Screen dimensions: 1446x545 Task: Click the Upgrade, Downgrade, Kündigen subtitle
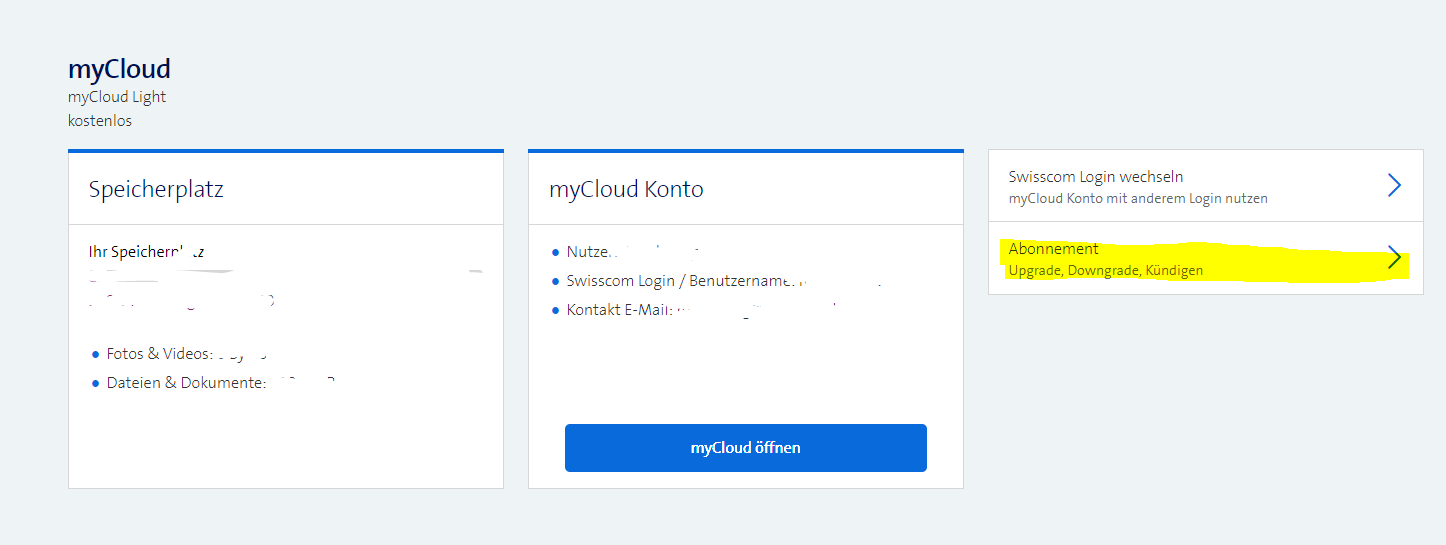coord(1106,271)
